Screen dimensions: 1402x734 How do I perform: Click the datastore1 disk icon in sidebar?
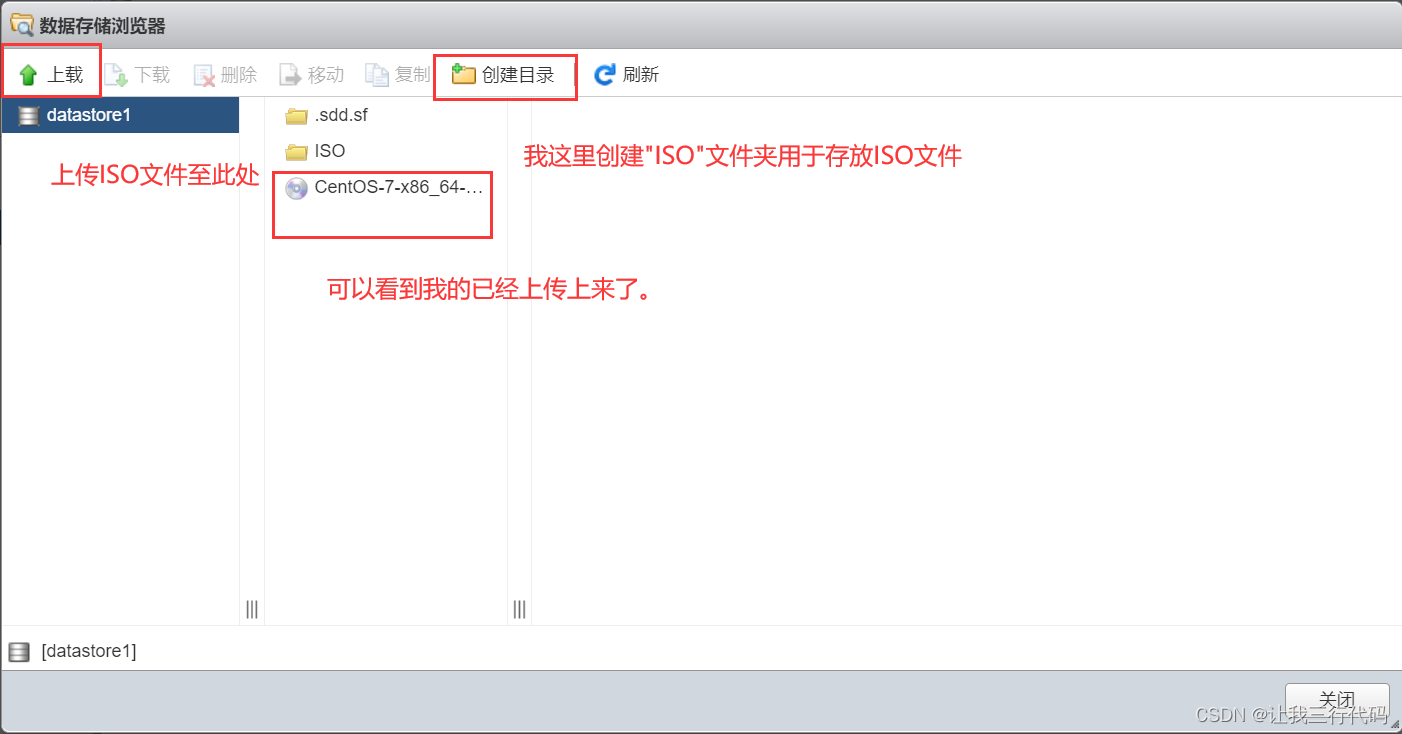[28, 115]
